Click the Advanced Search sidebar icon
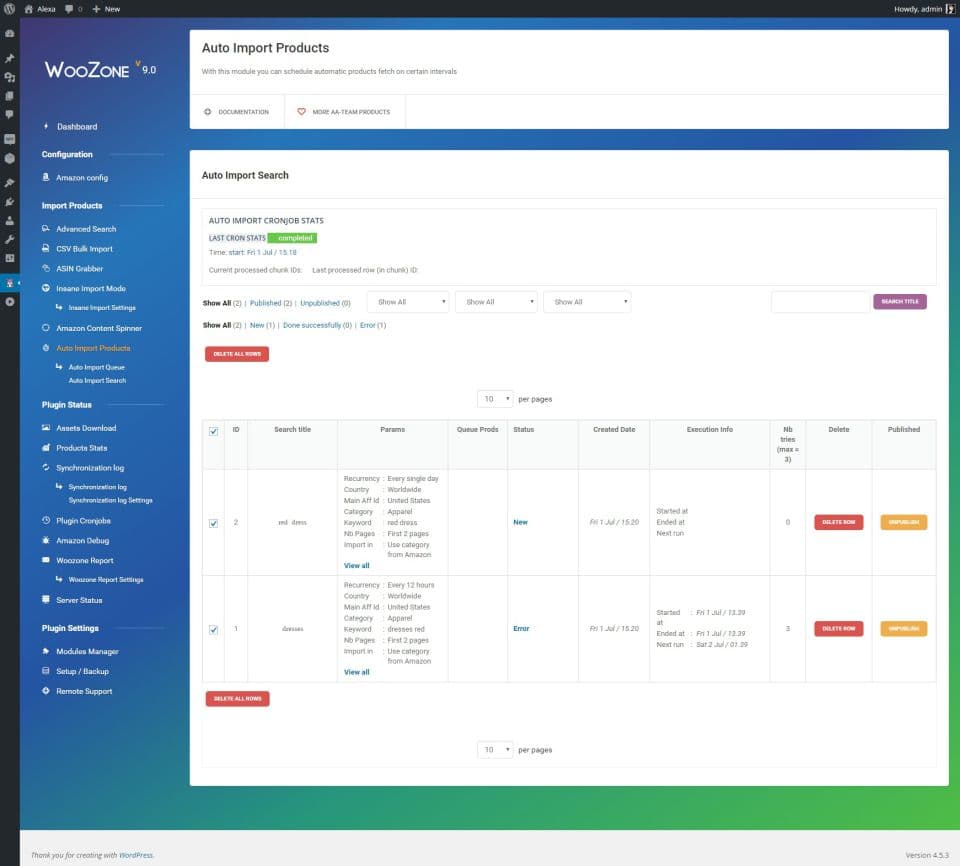Image resolution: width=960 pixels, height=866 pixels. click(46, 228)
